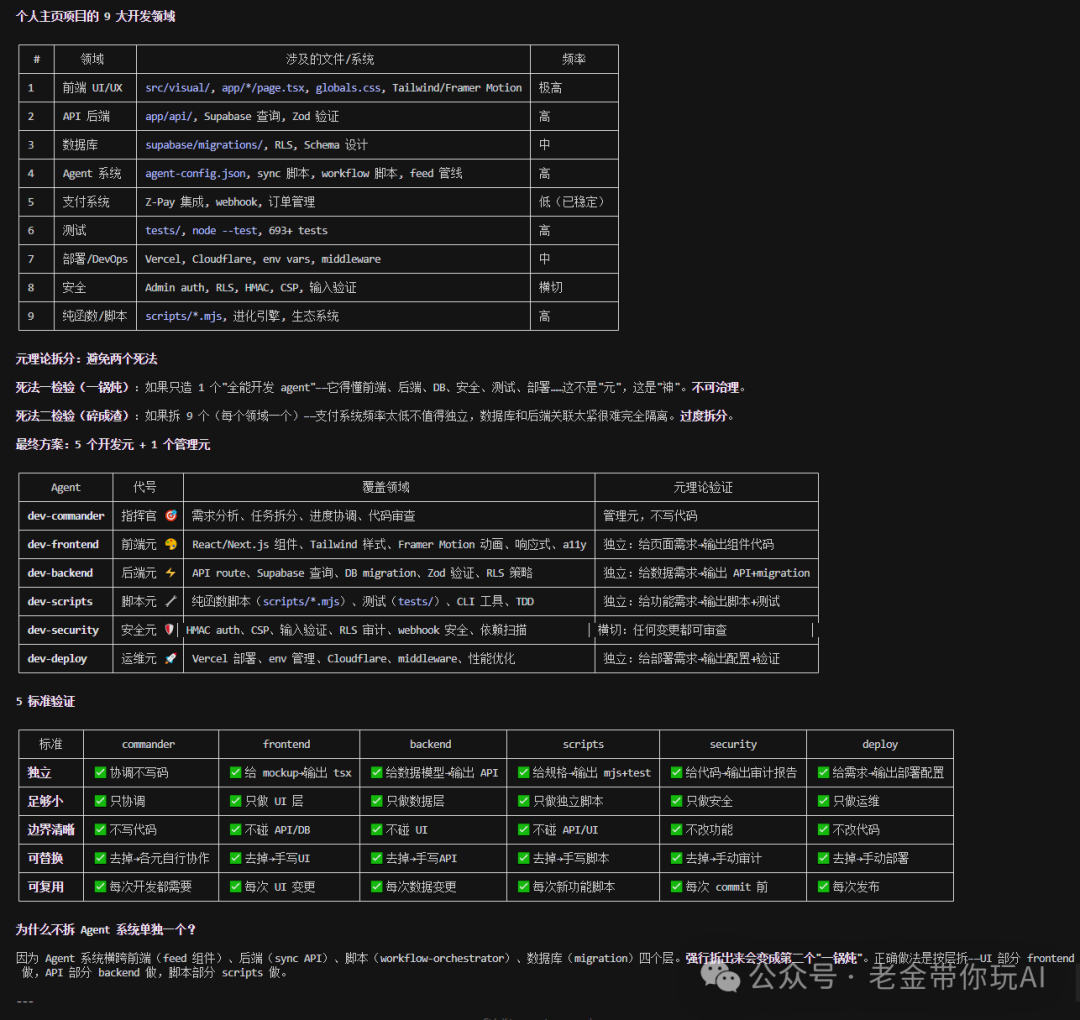Click the heading 5 标准验证
This screenshot has height=1020, width=1080.
click(x=45, y=701)
